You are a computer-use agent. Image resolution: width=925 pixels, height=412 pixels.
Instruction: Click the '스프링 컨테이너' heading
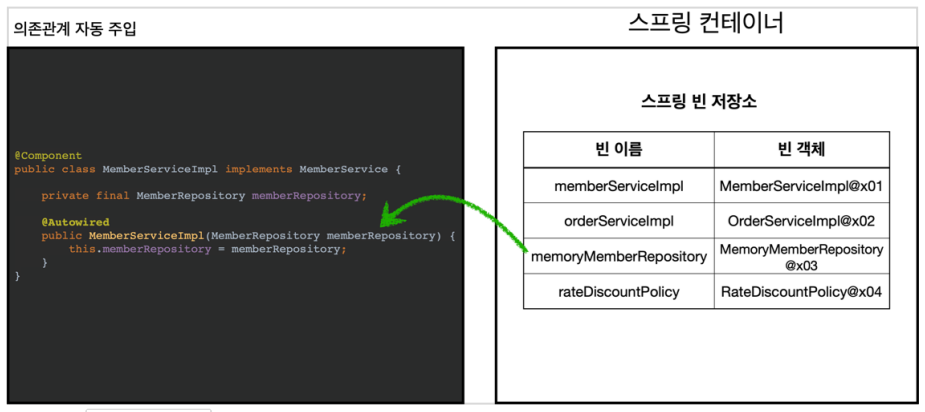pos(706,24)
